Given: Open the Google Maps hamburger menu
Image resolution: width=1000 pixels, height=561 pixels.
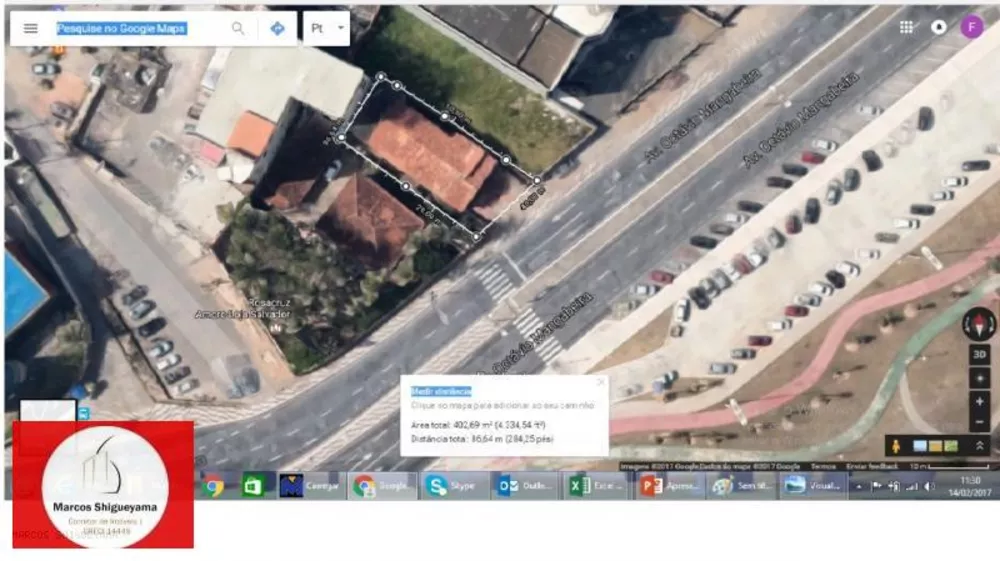Looking at the screenshot, I should [31, 29].
